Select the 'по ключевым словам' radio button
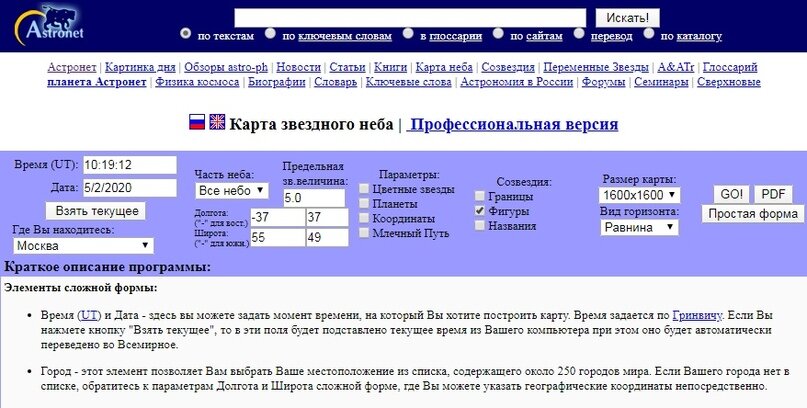Image resolution: width=807 pixels, height=408 pixels. pos(270,33)
